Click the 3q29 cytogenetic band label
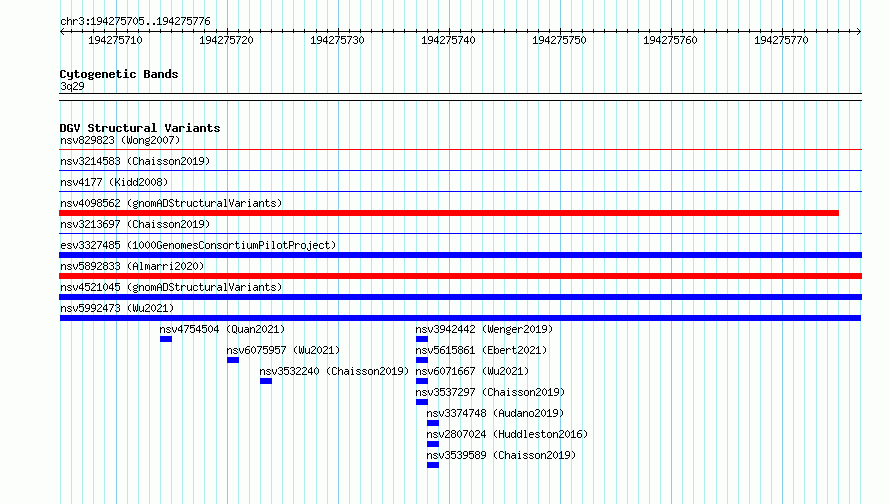This screenshot has width=890, height=504. 72,86
